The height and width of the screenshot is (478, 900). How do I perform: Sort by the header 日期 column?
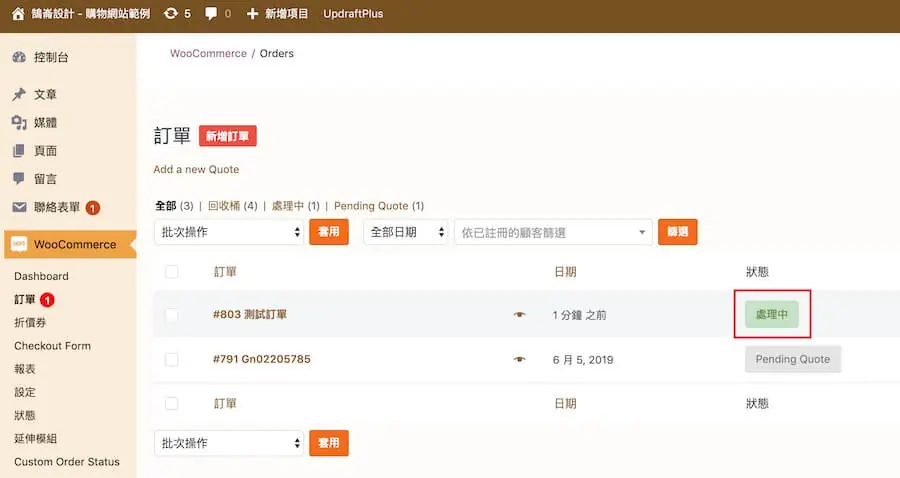click(565, 271)
